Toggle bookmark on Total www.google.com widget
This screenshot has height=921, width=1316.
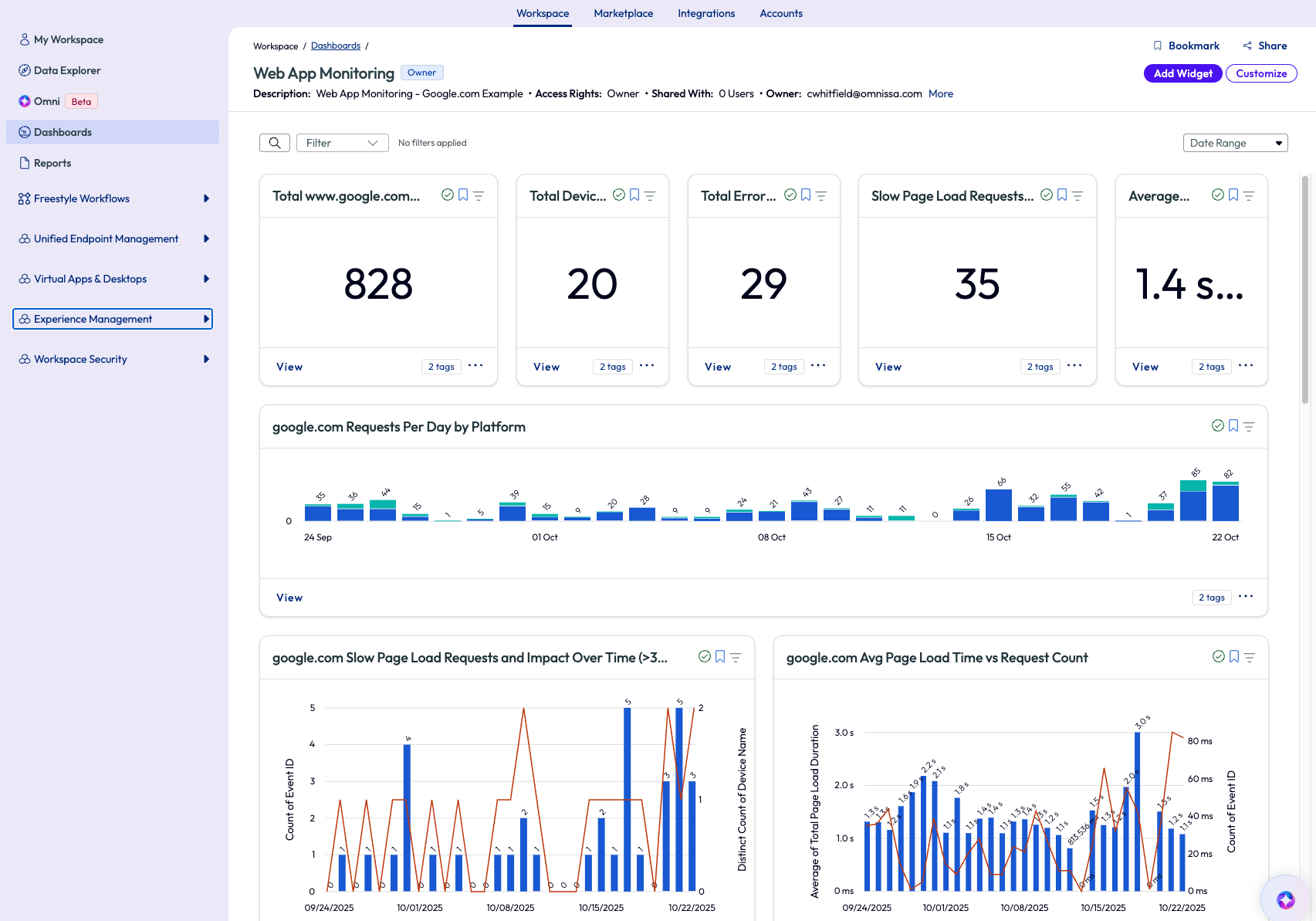coord(463,195)
